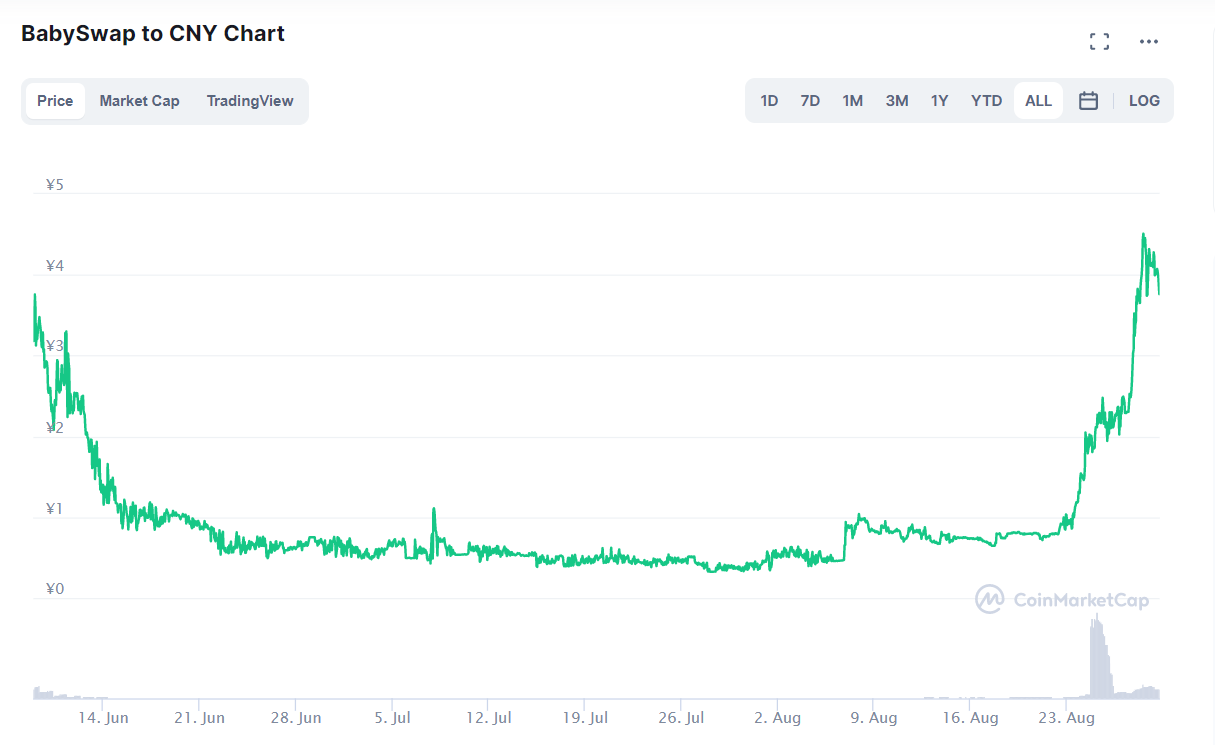
Task: Select the YTD time range
Action: tap(986, 101)
